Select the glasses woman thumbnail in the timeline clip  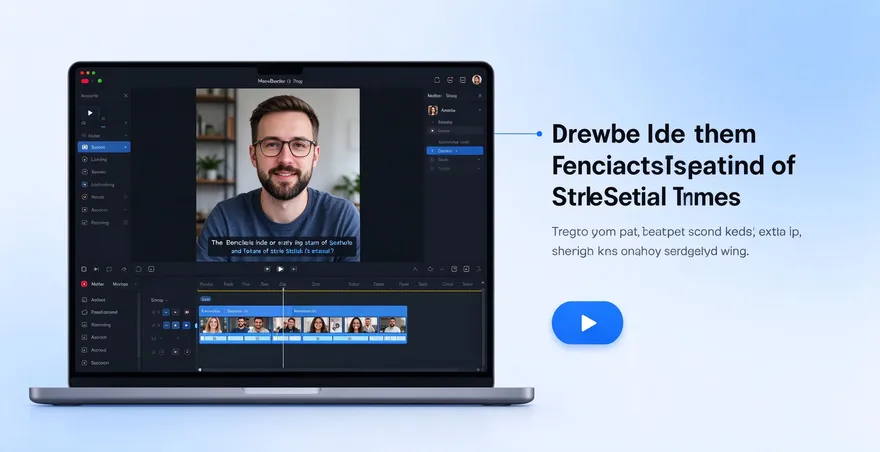pos(317,325)
